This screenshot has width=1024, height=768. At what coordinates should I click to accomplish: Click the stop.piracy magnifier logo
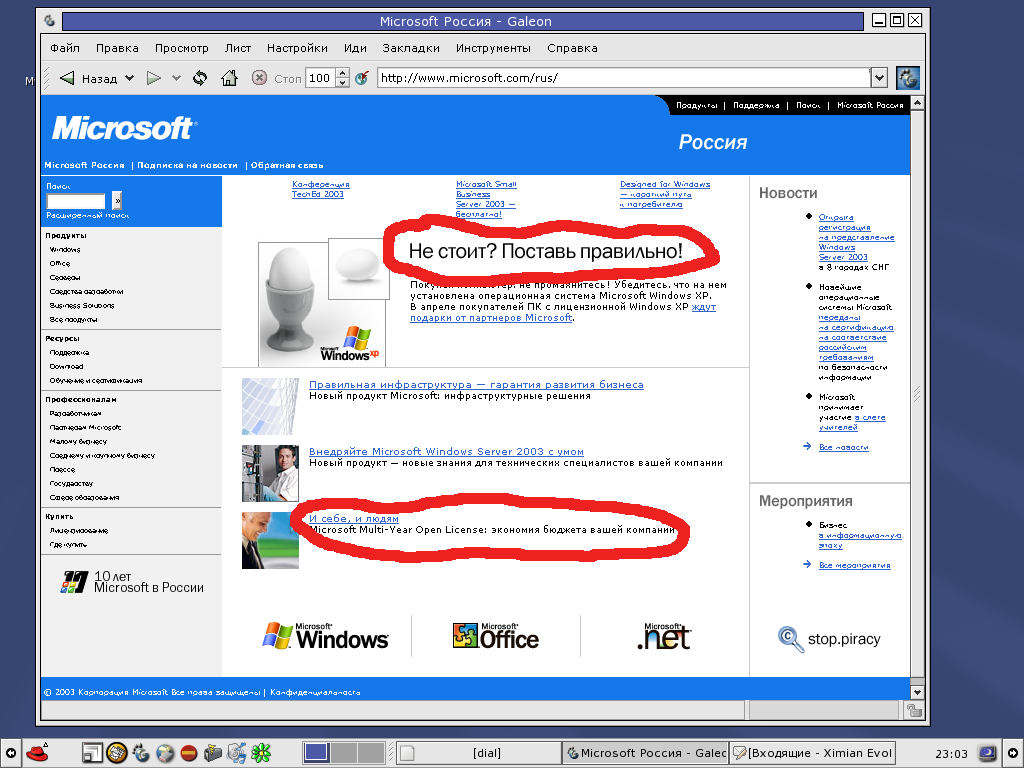[791, 639]
